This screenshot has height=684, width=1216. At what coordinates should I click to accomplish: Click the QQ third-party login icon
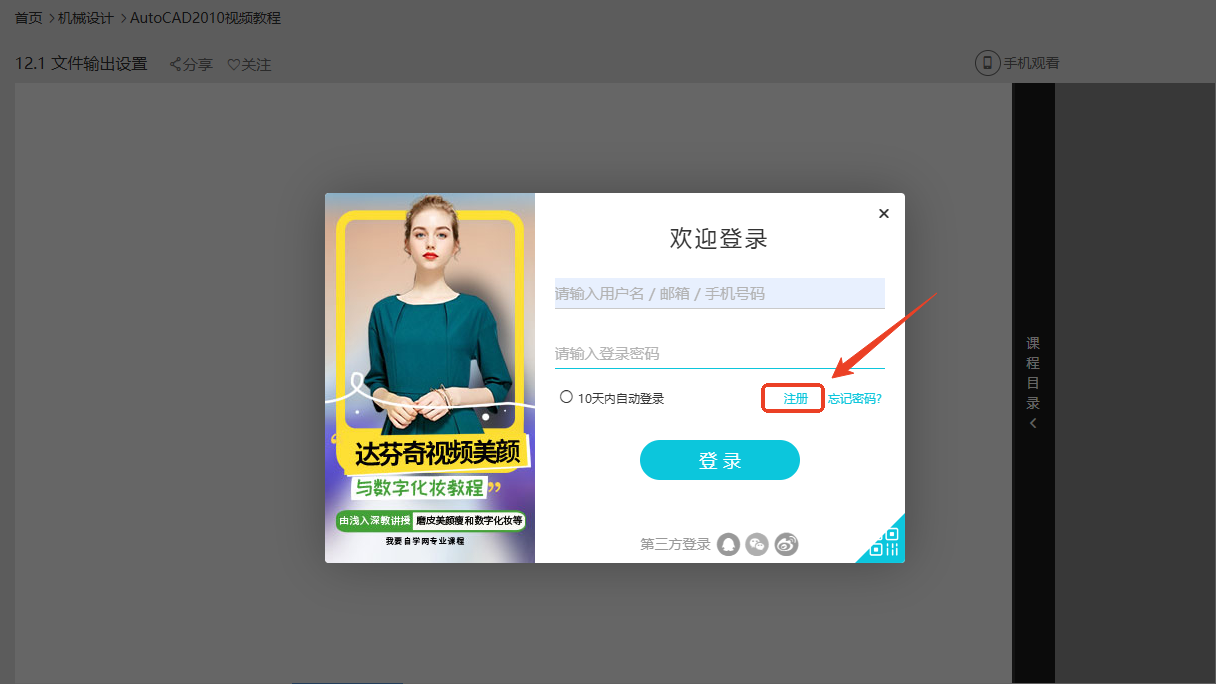(729, 544)
